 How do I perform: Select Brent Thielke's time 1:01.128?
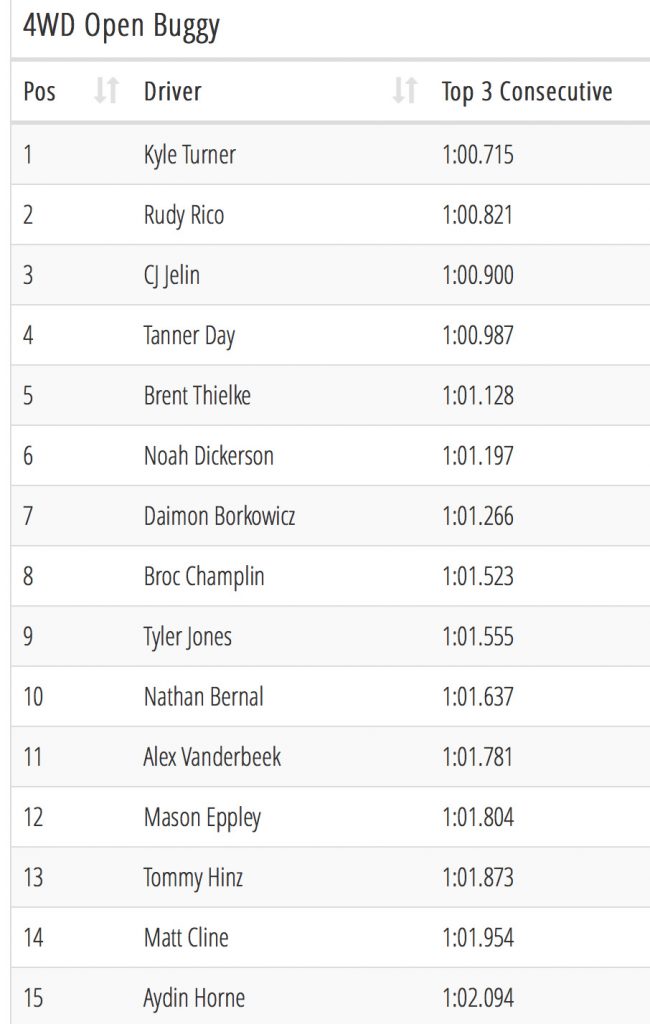478,396
